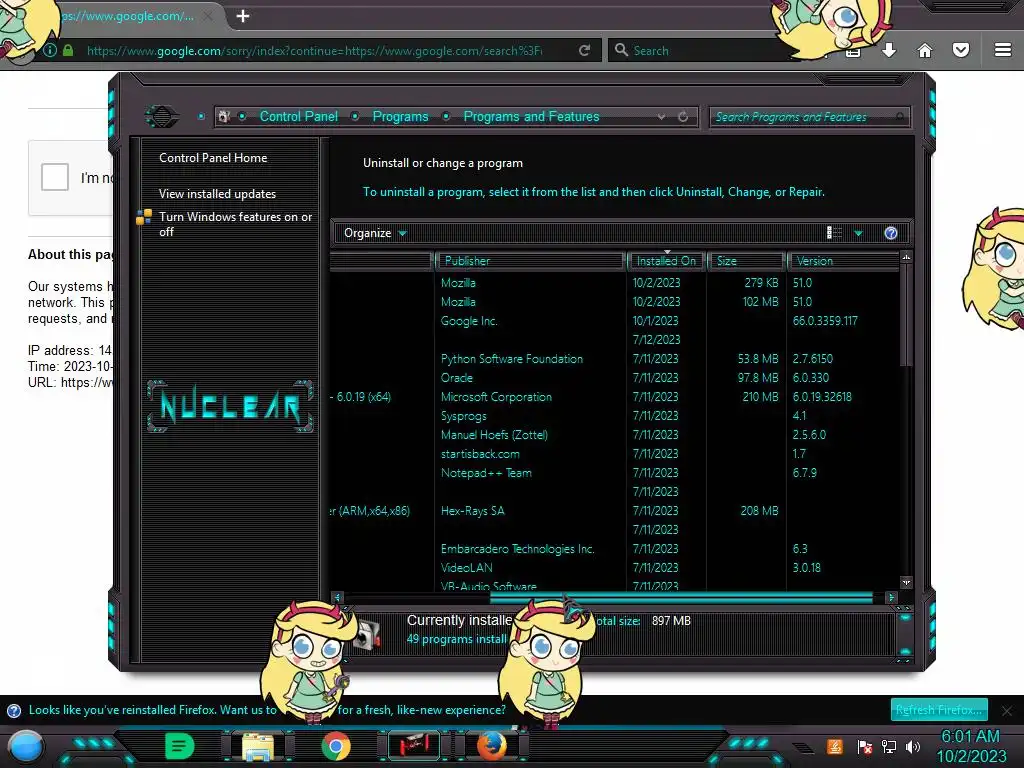Select the Embarcadero Technologies Inc. row
This screenshot has height=768, width=1024.
(x=614, y=549)
